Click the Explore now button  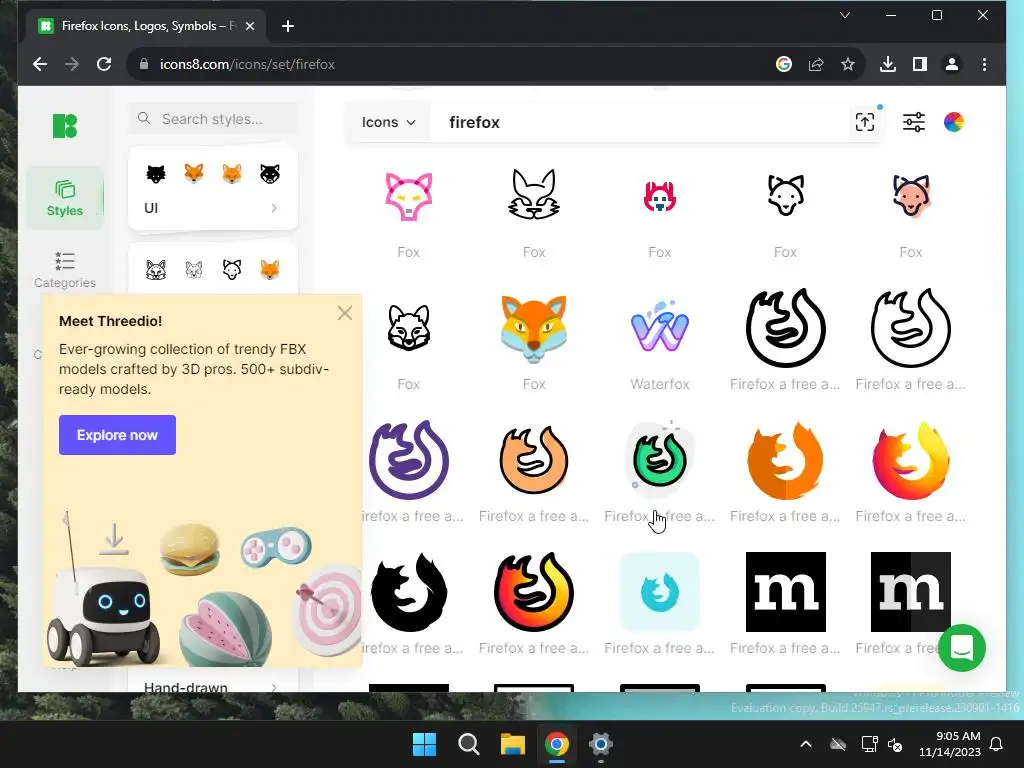point(117,435)
